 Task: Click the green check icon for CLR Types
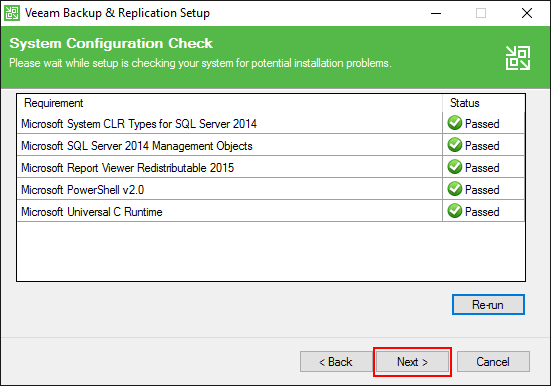point(455,123)
